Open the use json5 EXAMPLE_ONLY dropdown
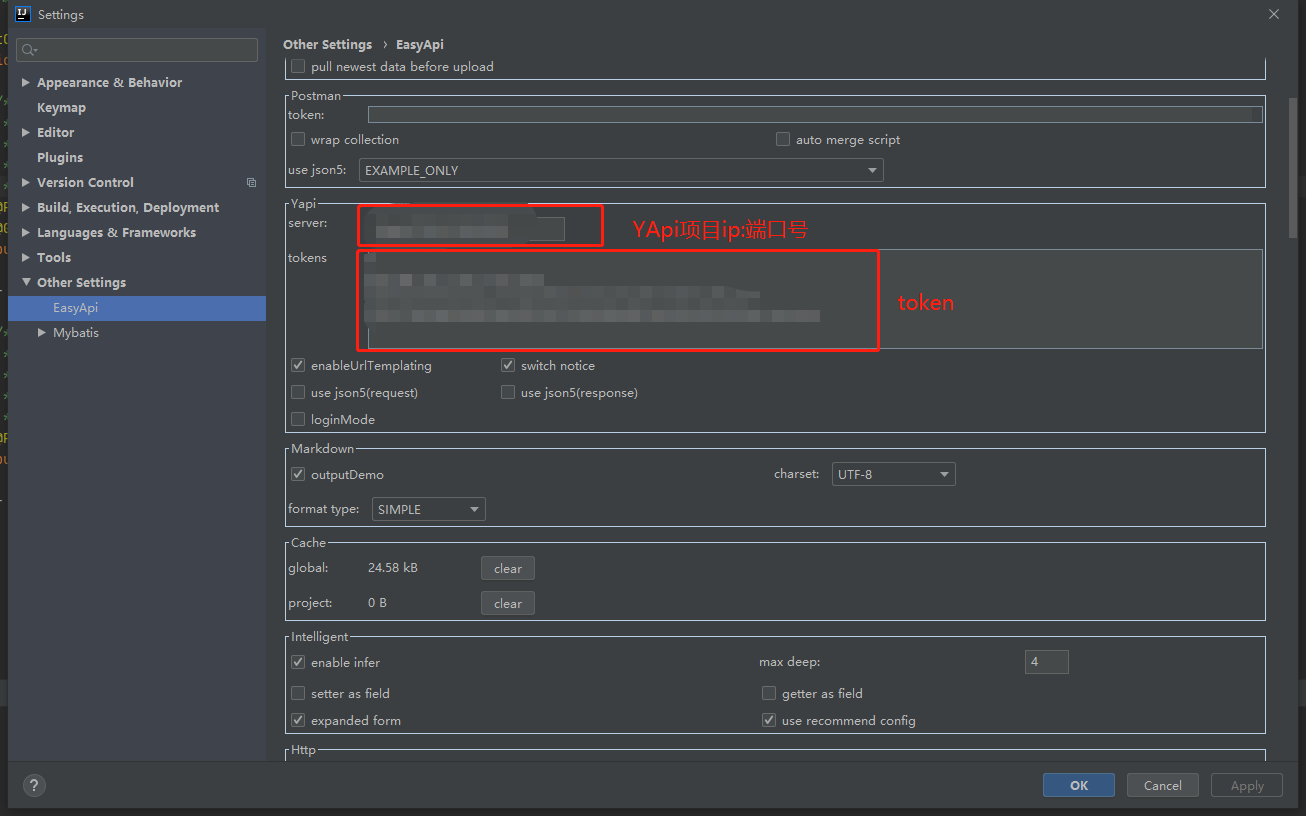This screenshot has height=816, width=1306. click(621, 171)
